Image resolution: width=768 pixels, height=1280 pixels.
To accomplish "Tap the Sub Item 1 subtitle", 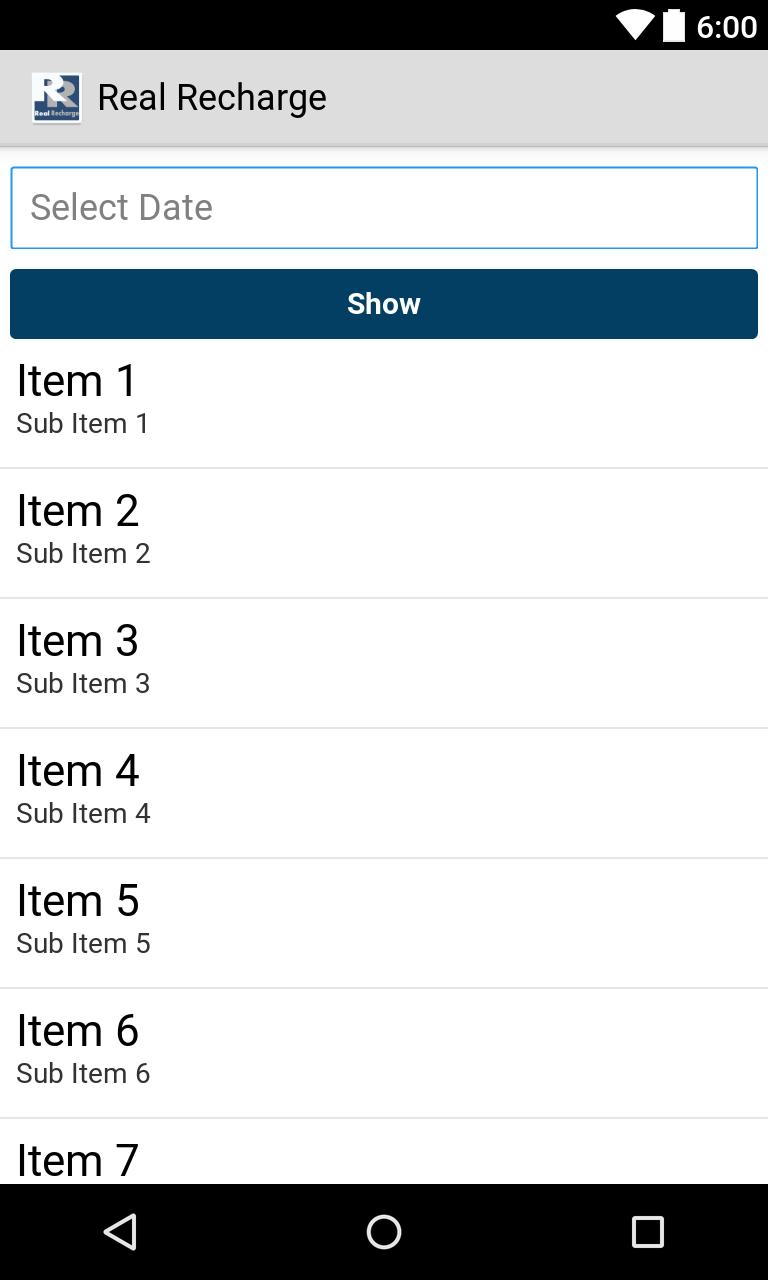I will 83,423.
